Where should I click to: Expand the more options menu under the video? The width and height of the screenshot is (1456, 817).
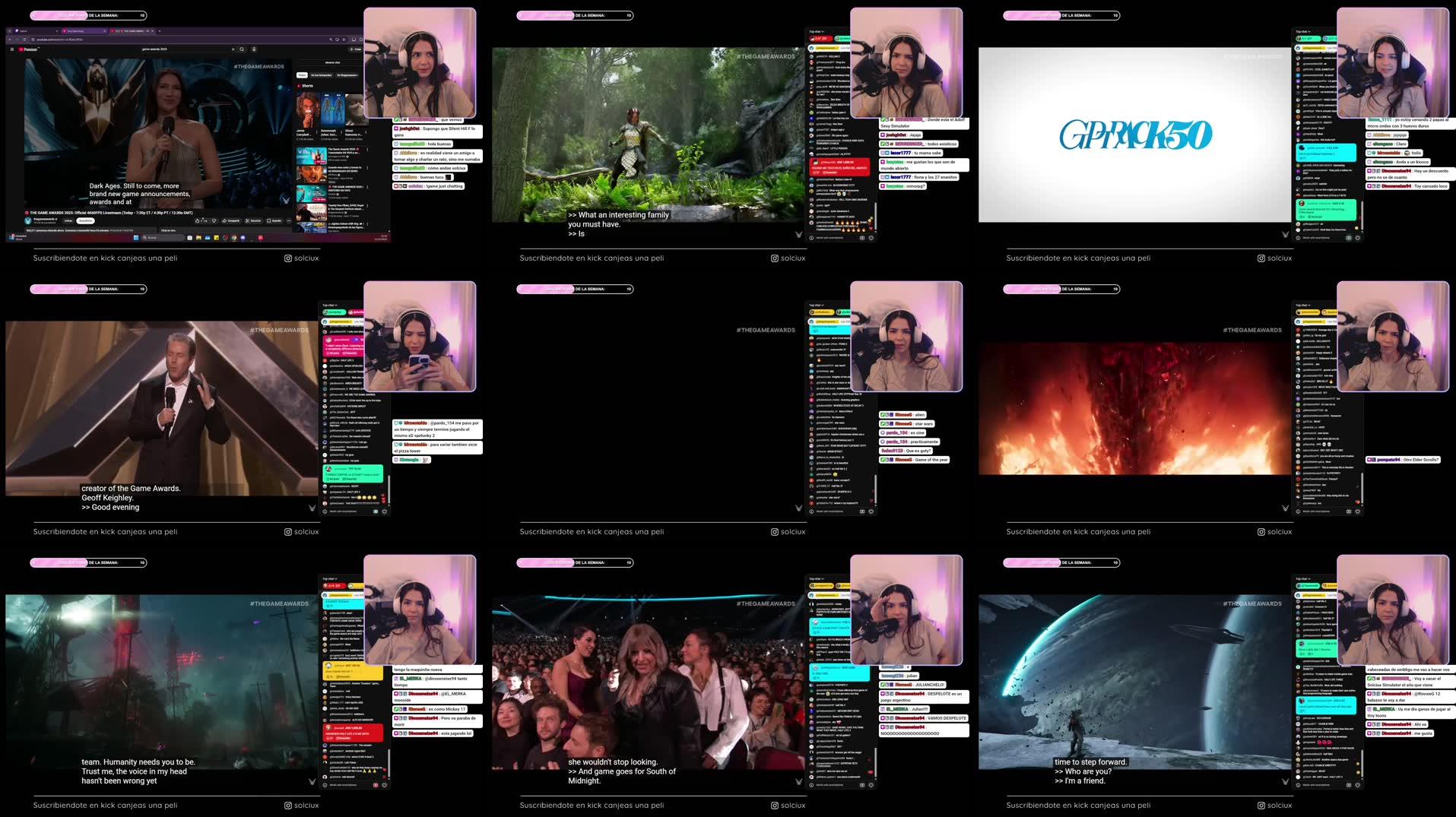pos(289,220)
